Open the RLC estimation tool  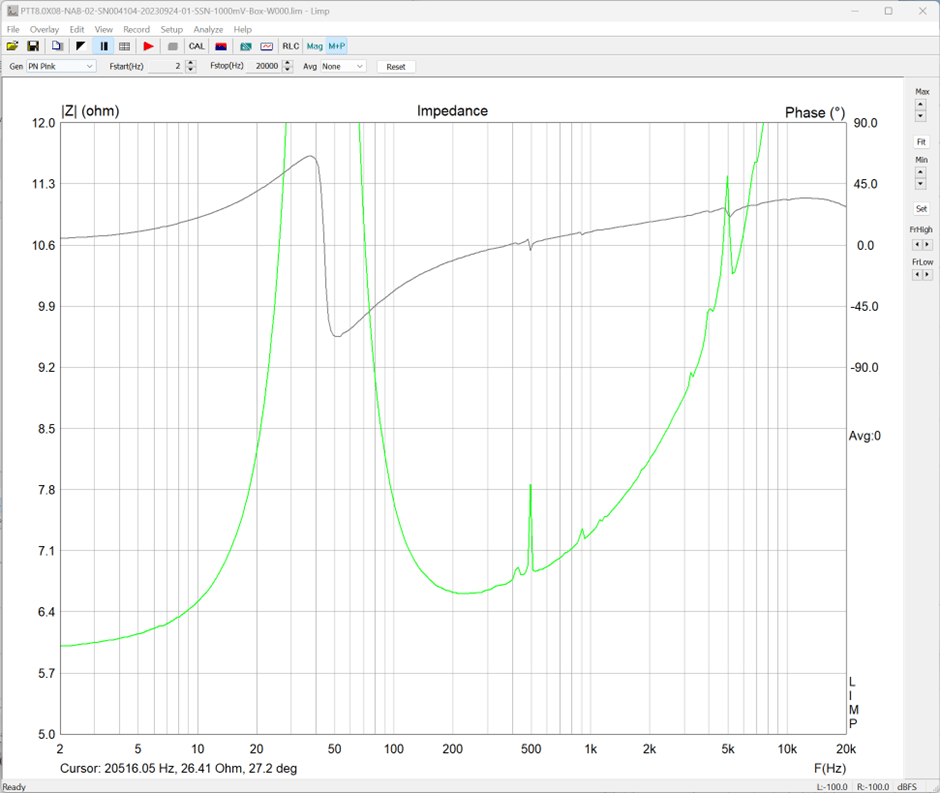(291, 46)
